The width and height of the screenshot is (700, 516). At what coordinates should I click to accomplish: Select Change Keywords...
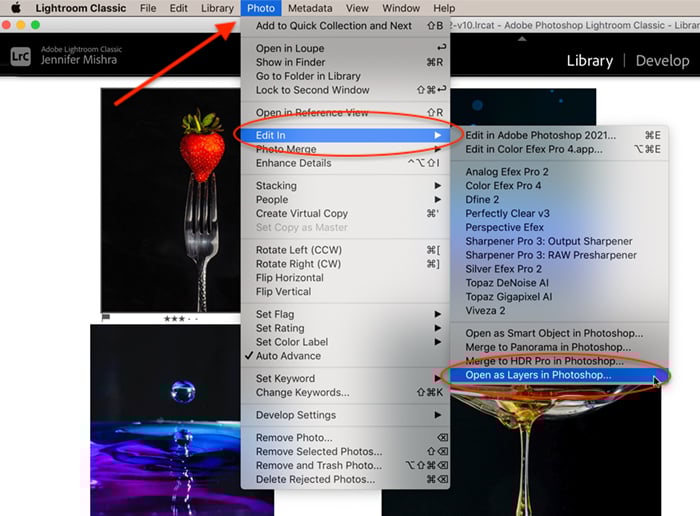(345, 392)
